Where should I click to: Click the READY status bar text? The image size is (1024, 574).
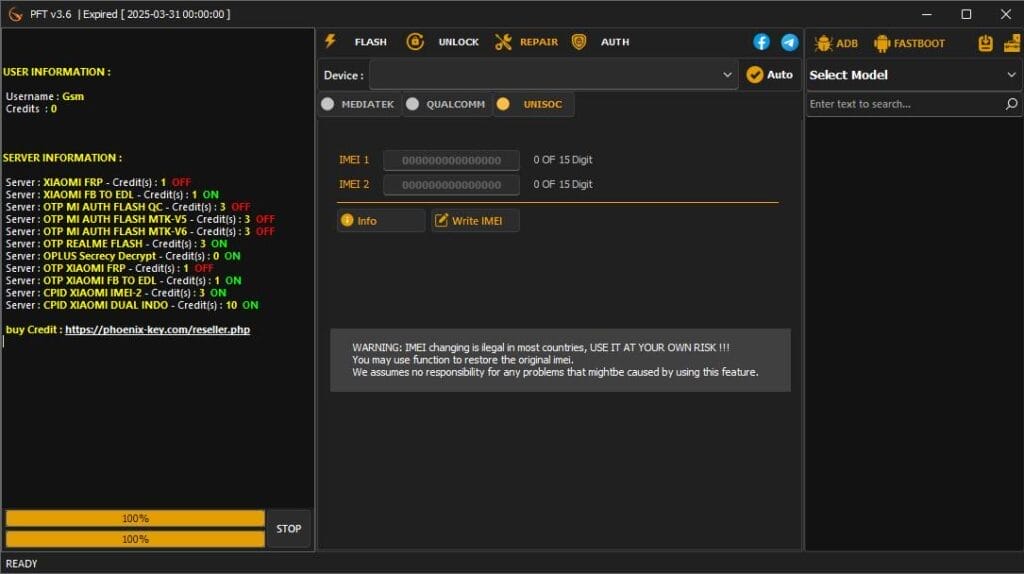(x=22, y=564)
